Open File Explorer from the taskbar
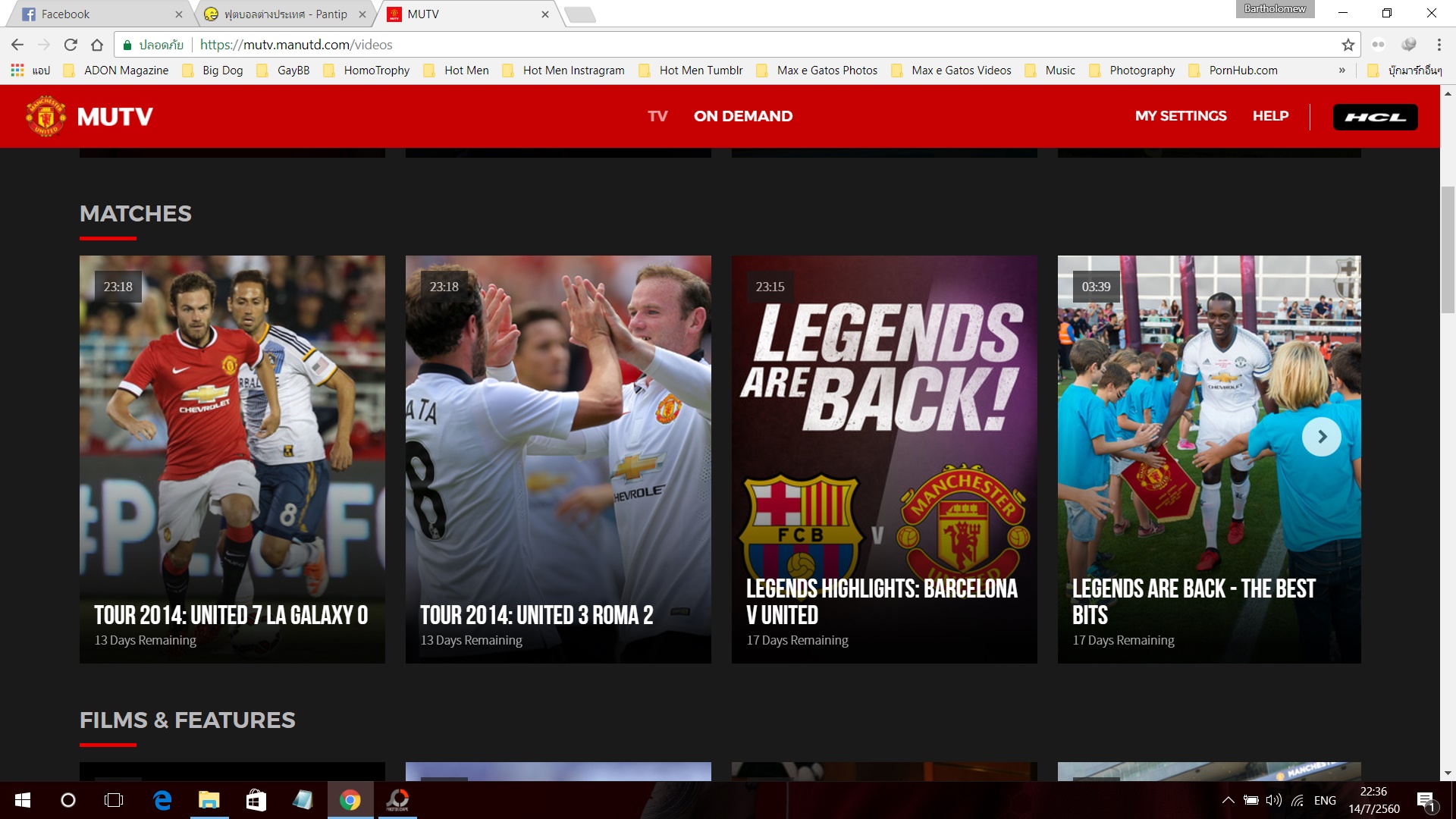 pos(209,800)
